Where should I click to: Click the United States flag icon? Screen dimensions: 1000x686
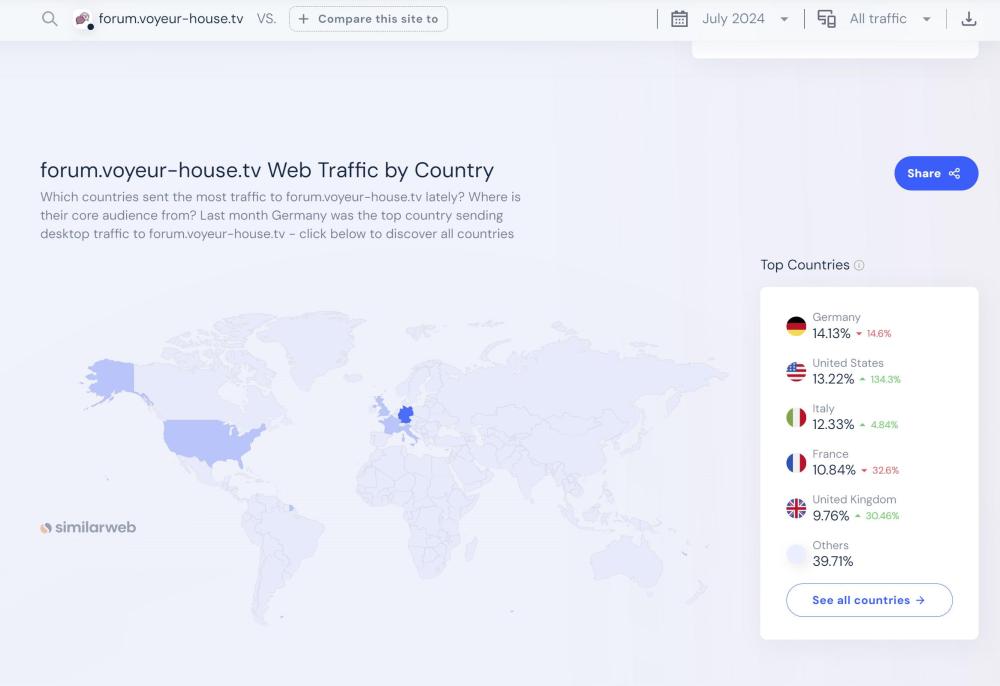pos(796,372)
